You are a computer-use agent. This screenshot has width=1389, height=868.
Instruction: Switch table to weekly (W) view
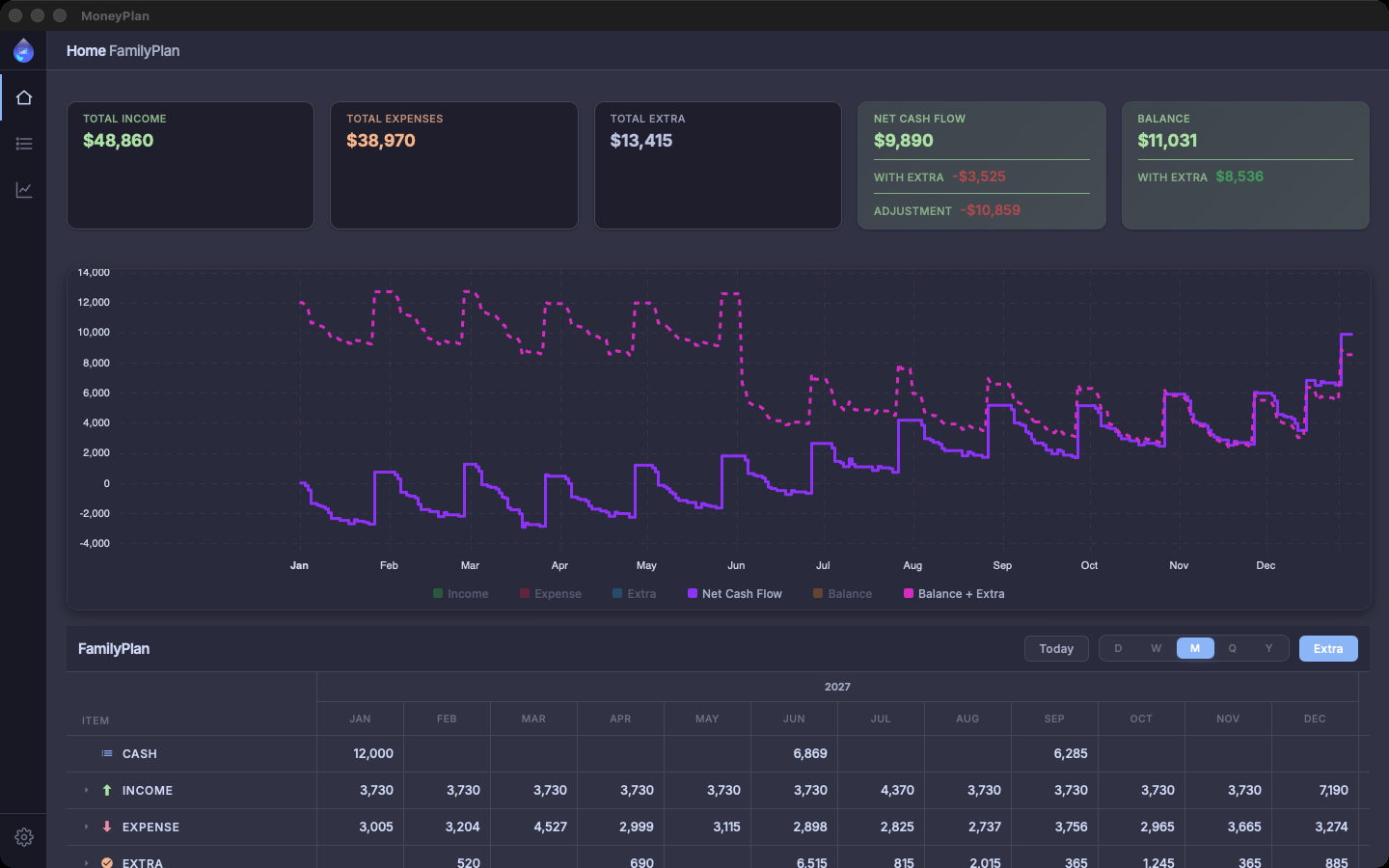tap(1157, 648)
